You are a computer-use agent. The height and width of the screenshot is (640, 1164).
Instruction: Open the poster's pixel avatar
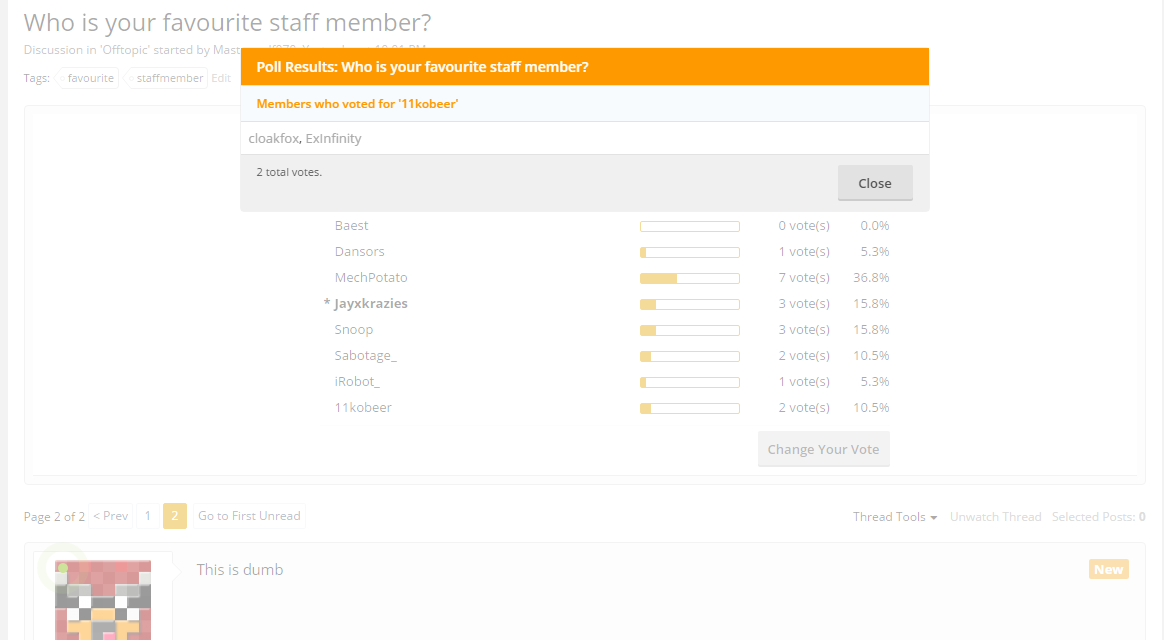coord(103,600)
